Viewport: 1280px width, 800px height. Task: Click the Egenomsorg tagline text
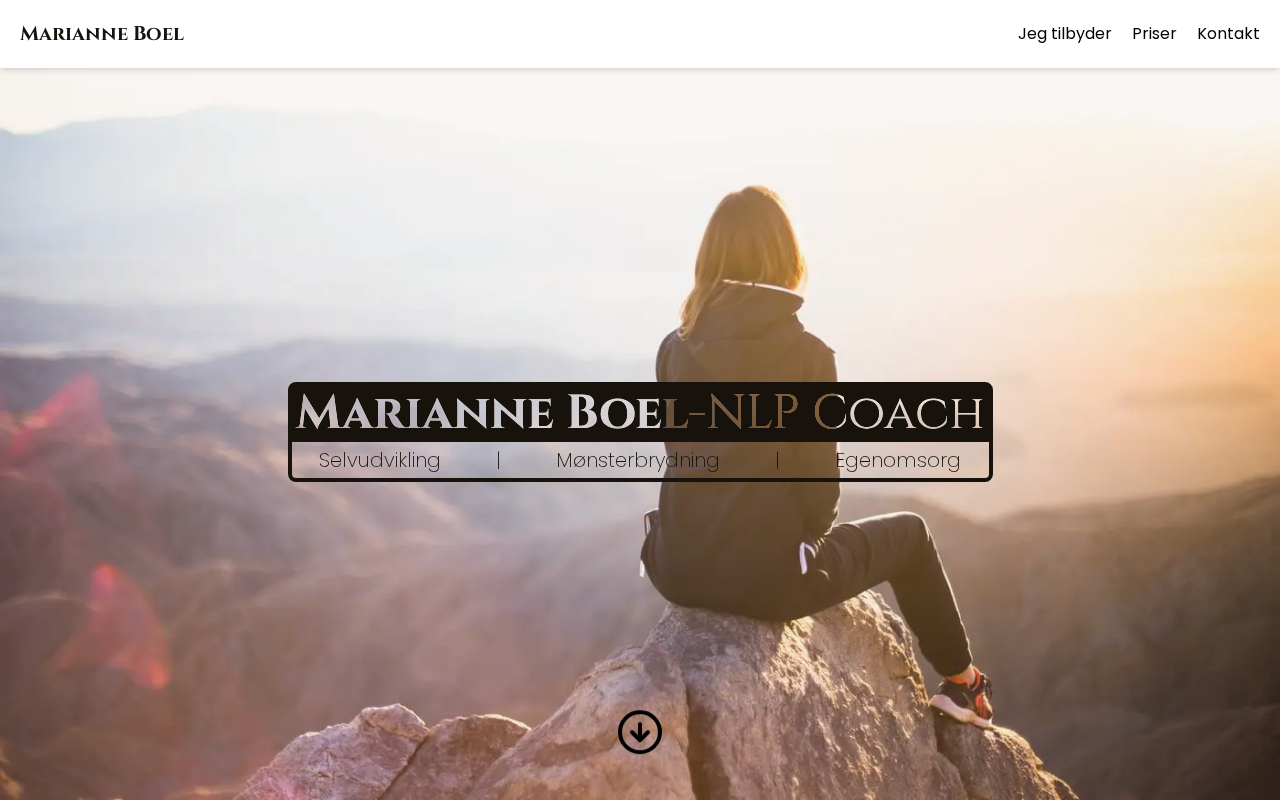[897, 460]
